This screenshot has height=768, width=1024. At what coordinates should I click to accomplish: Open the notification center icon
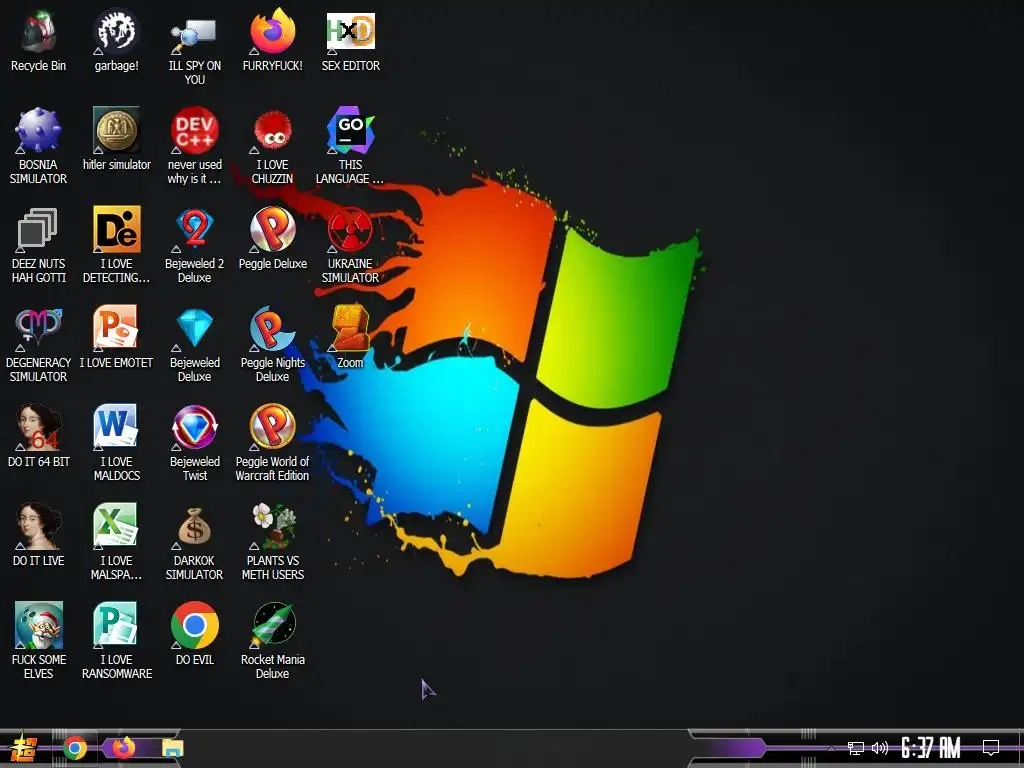pyautogui.click(x=991, y=748)
